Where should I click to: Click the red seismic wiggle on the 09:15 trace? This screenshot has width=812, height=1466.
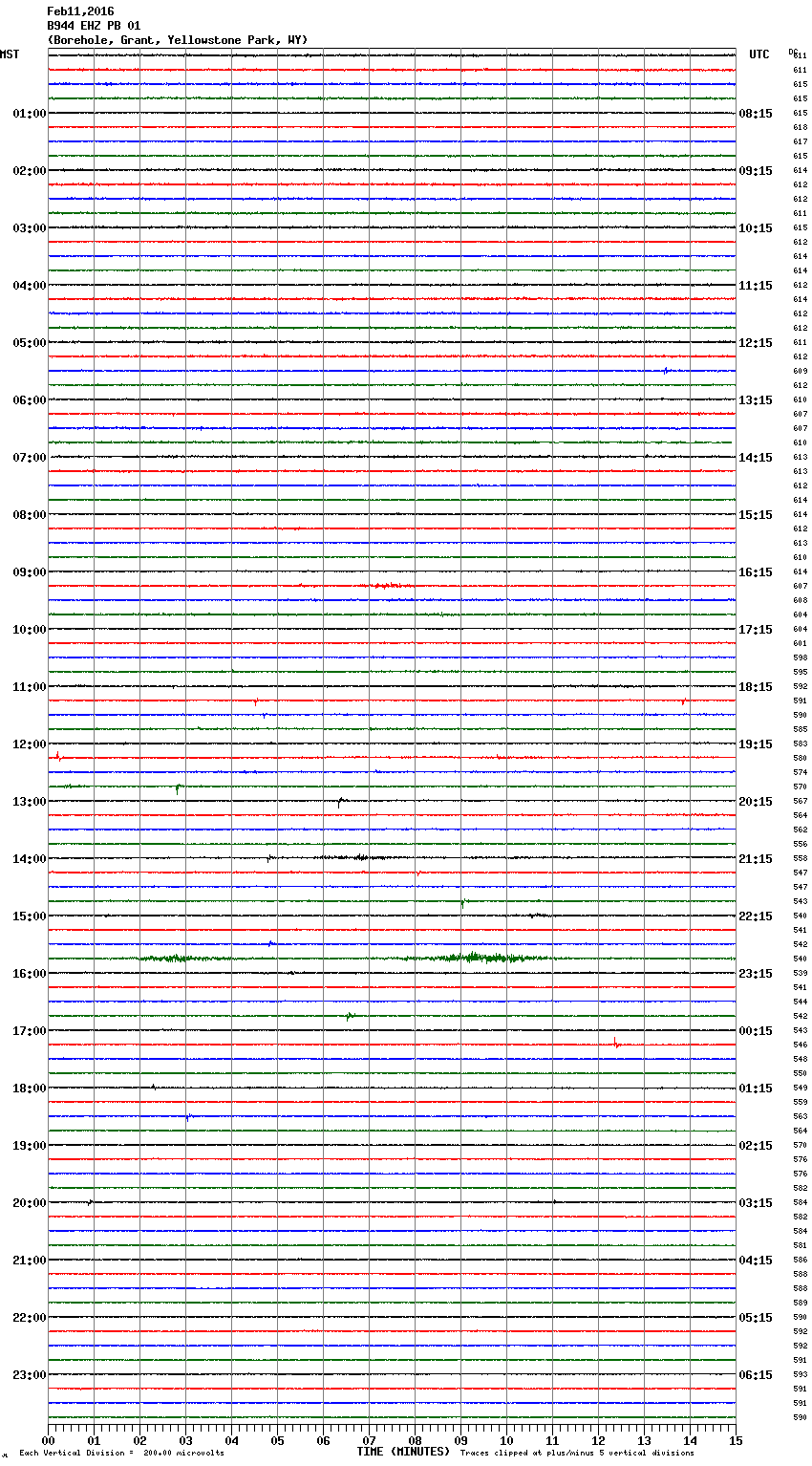coord(390,585)
